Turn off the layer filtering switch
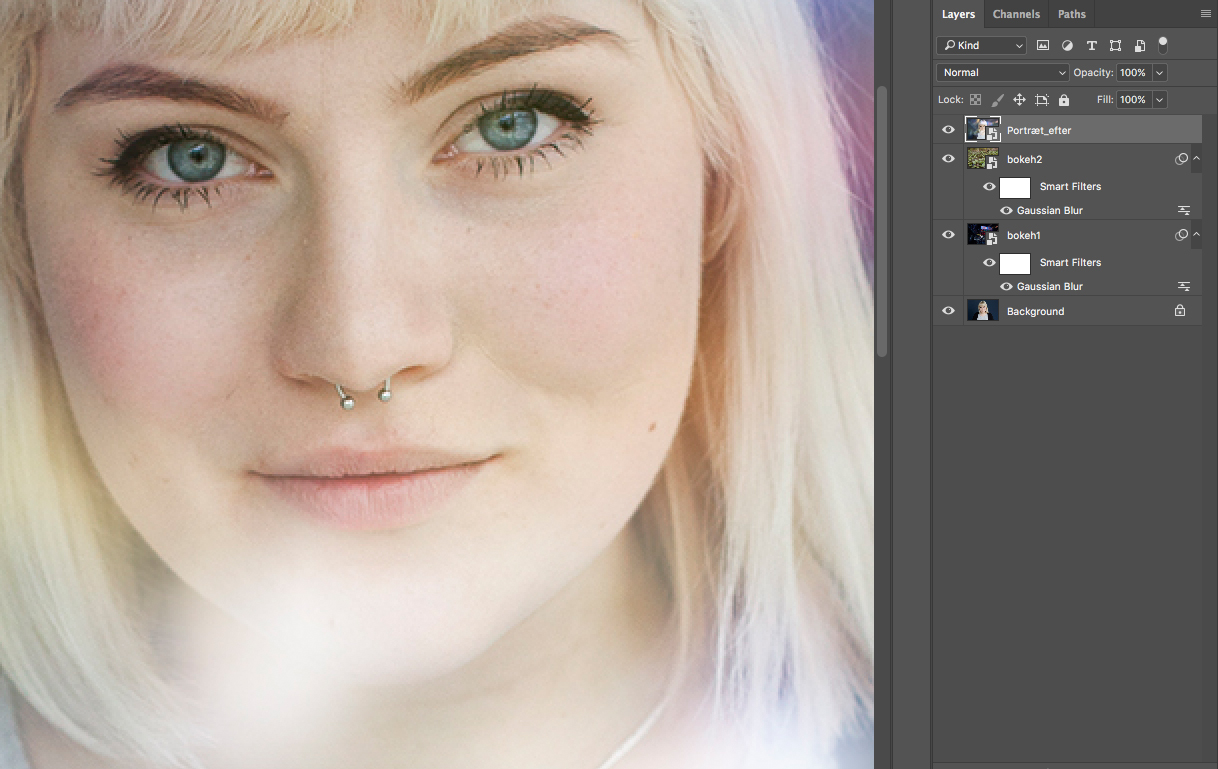 pos(1162,46)
